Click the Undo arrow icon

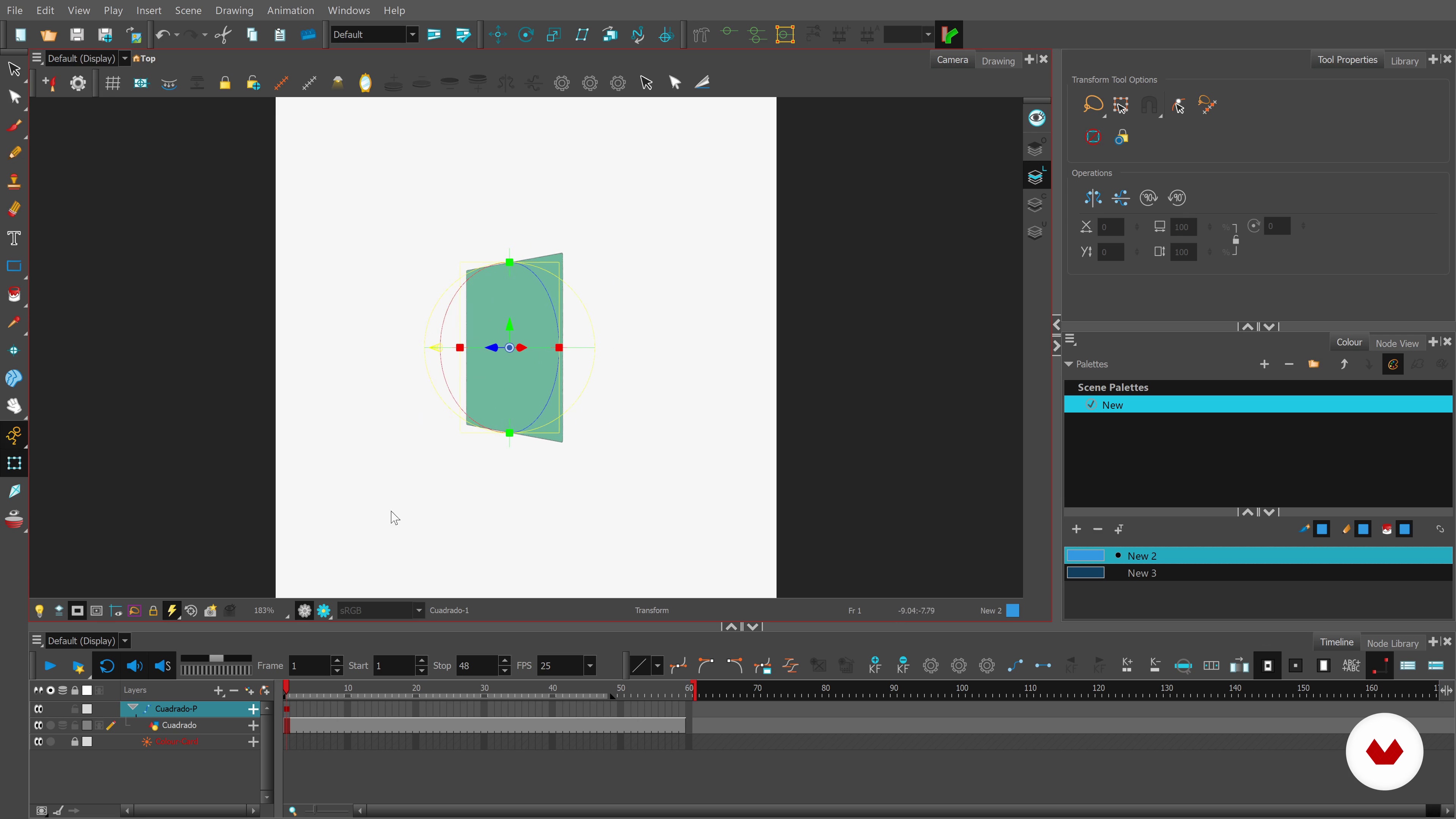point(162,35)
